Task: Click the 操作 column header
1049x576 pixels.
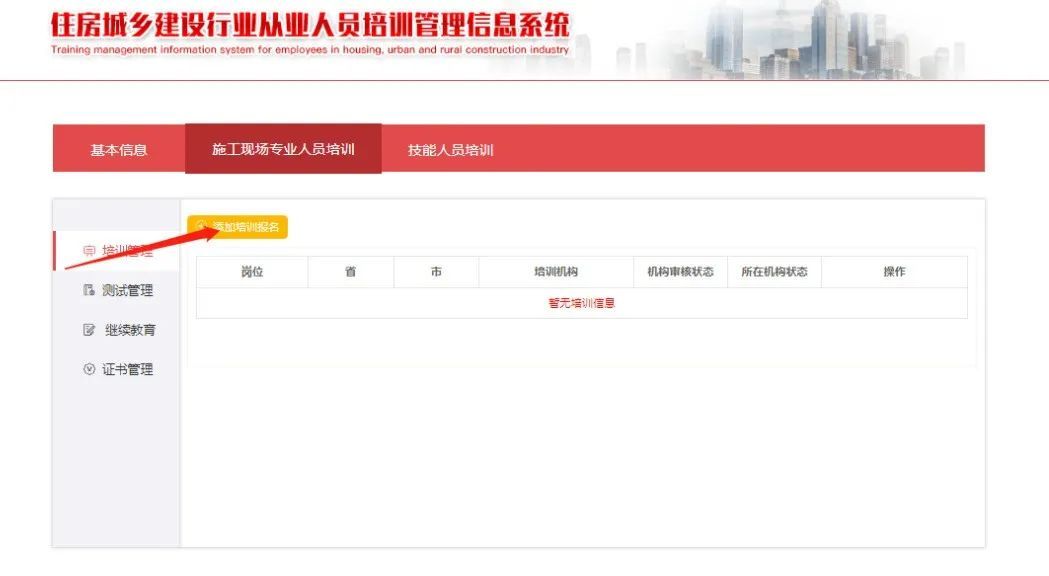Action: coord(894,272)
